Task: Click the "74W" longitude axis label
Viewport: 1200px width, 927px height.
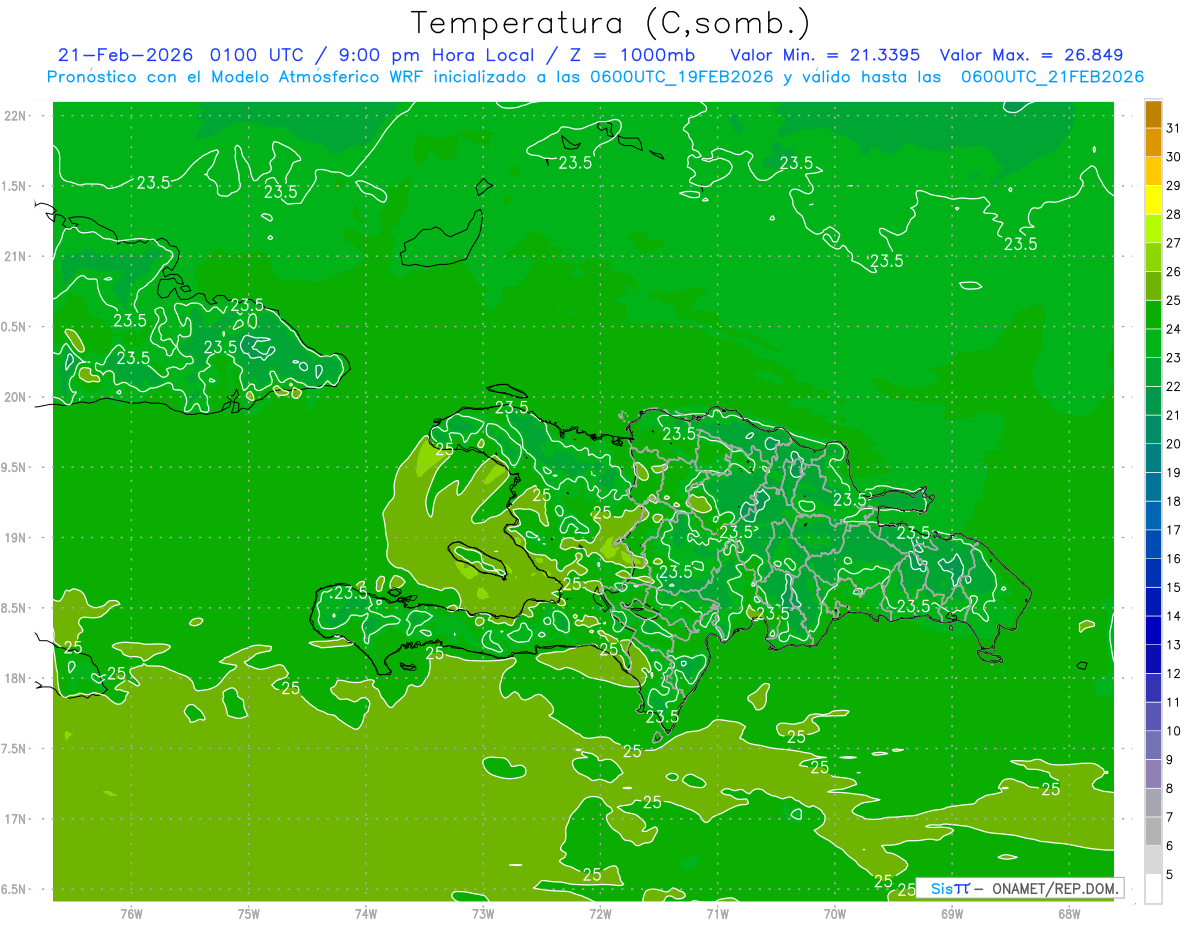Action: coord(365,913)
